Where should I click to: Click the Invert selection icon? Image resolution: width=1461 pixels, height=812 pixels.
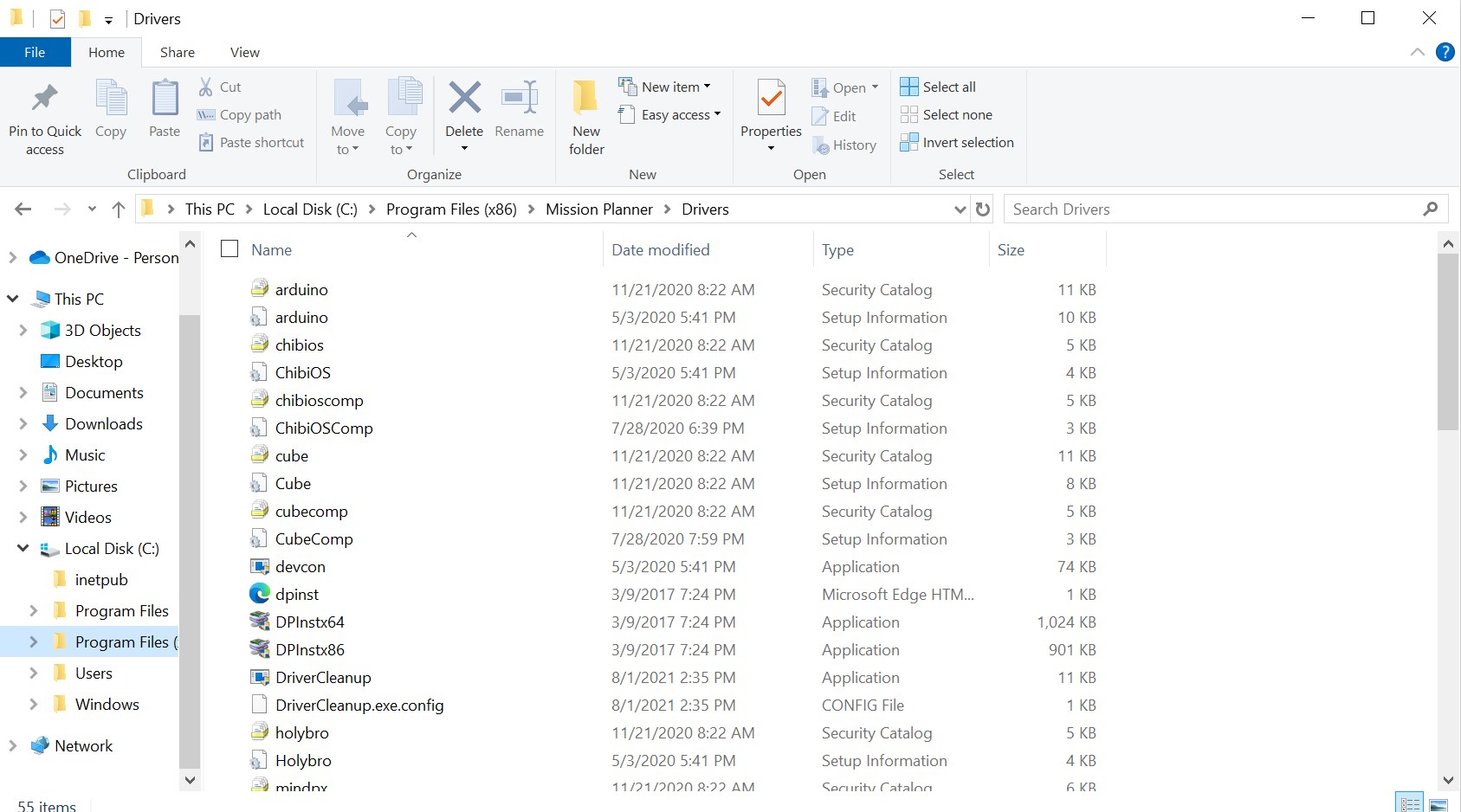[908, 142]
